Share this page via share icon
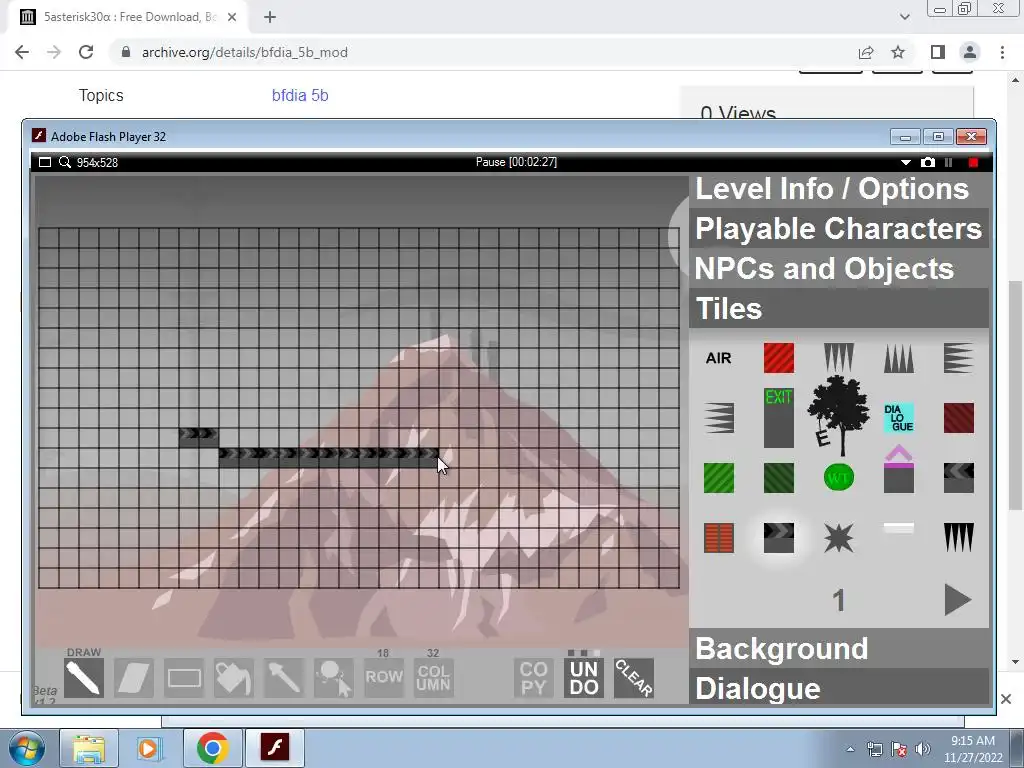This screenshot has height=768, width=1024. point(866,52)
